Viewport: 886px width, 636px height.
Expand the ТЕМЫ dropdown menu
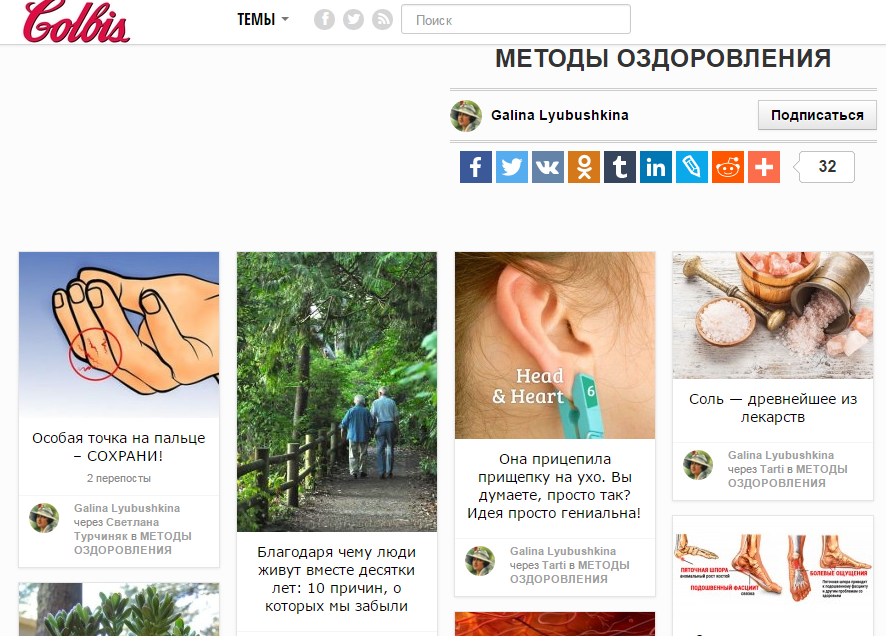(x=263, y=20)
